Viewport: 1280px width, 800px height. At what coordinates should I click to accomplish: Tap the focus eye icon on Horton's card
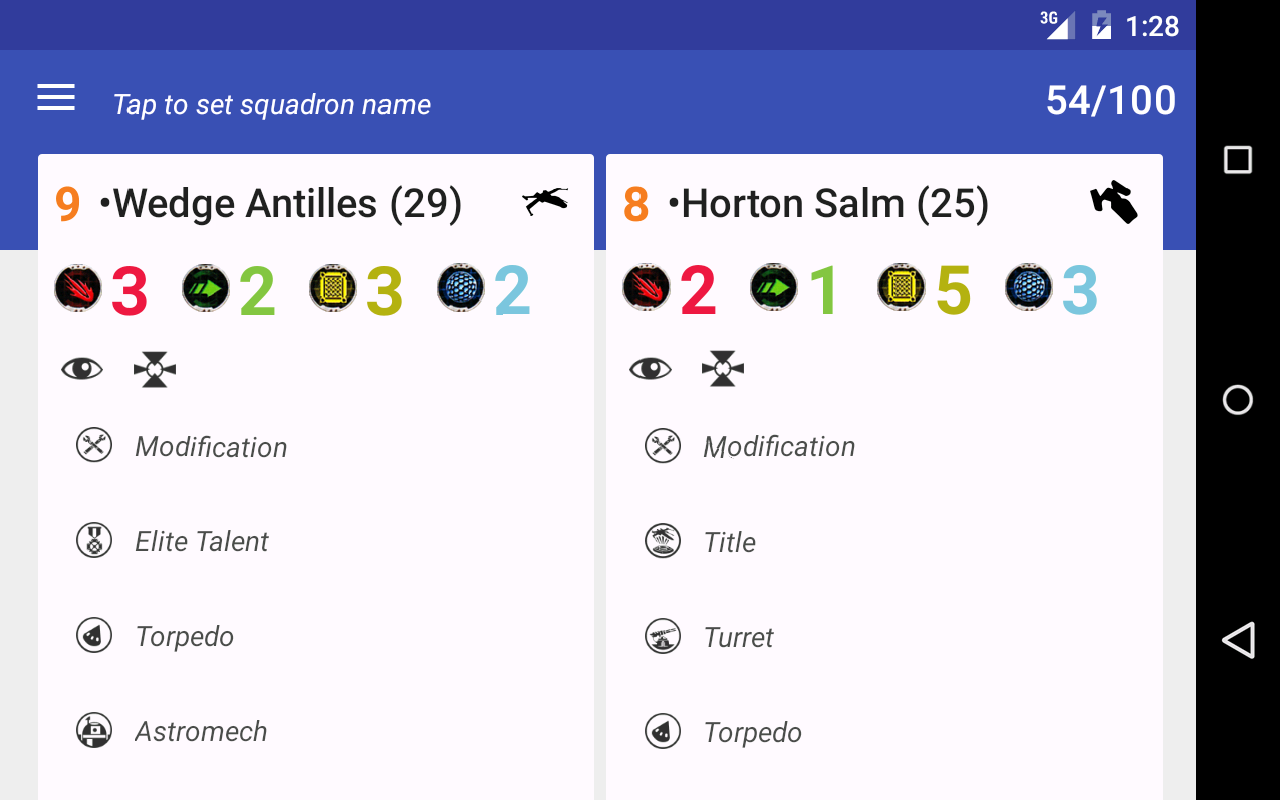tap(650, 370)
